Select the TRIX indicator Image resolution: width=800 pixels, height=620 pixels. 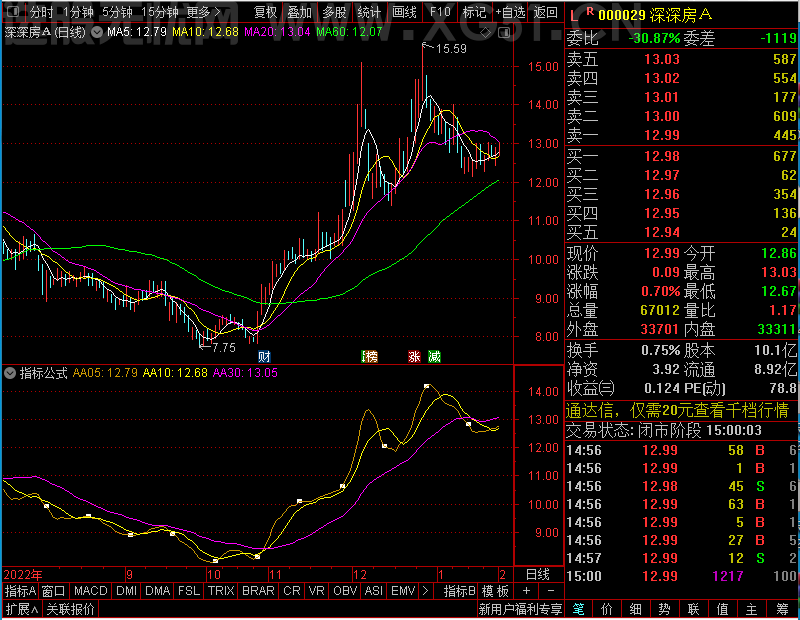coord(221,591)
